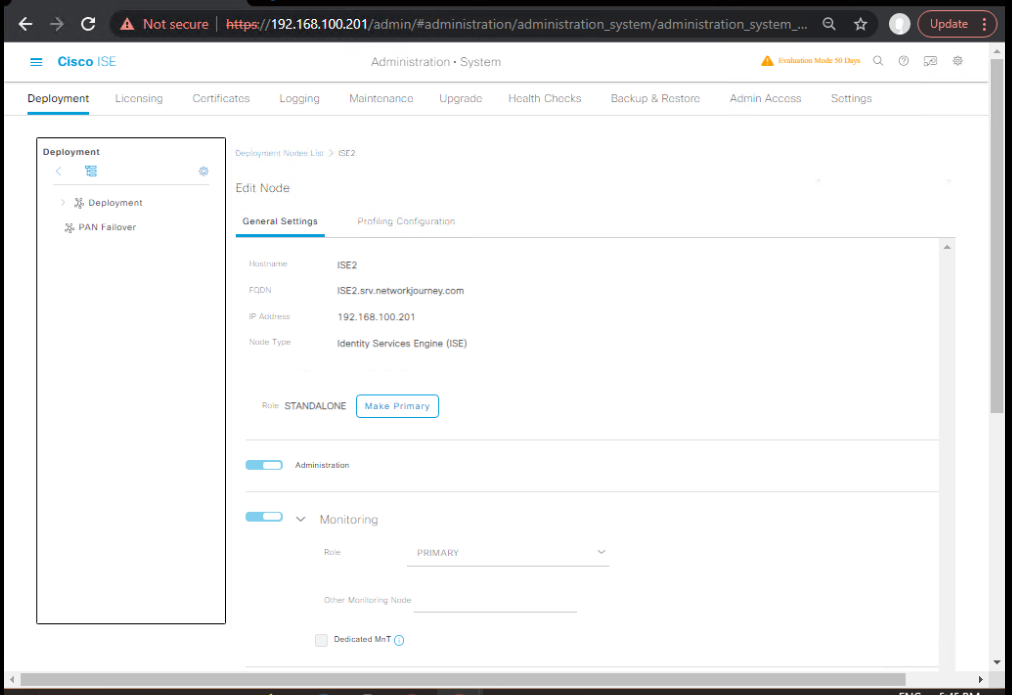Open the ISE help question mark icon
The width and height of the screenshot is (1012, 695).
click(x=904, y=61)
